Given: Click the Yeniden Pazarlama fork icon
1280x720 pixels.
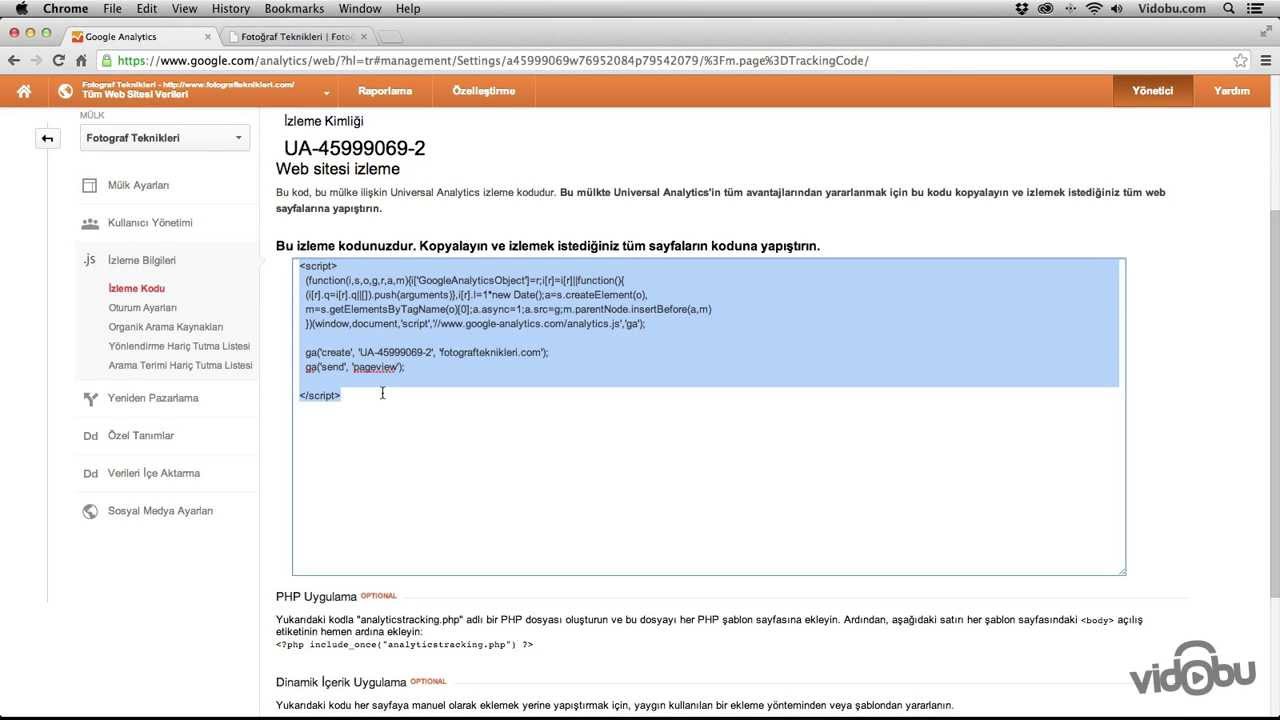Looking at the screenshot, I should pos(90,398).
